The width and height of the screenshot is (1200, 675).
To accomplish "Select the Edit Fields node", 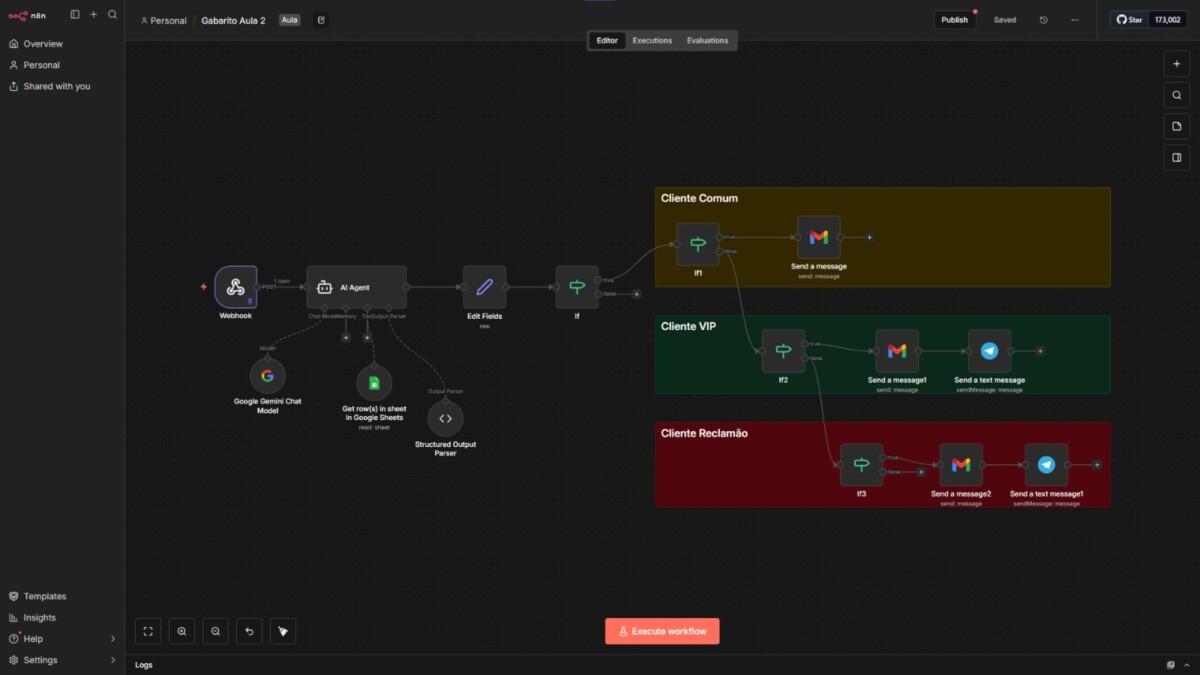I will (484, 287).
